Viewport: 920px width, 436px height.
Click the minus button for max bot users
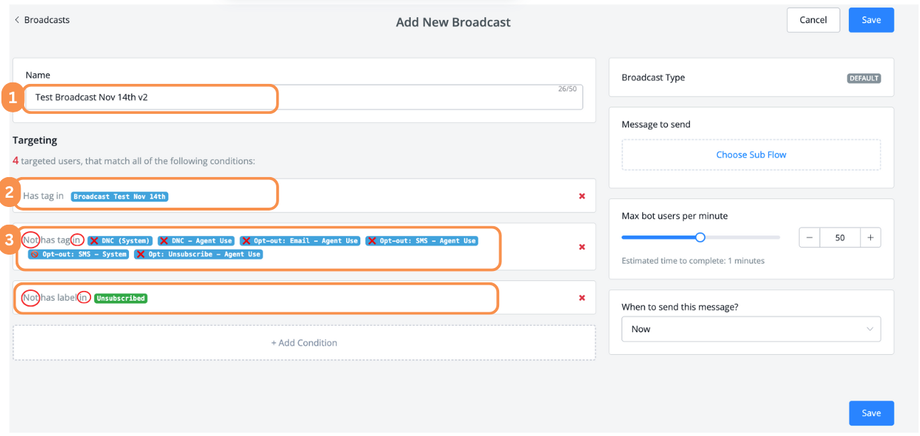[809, 238]
